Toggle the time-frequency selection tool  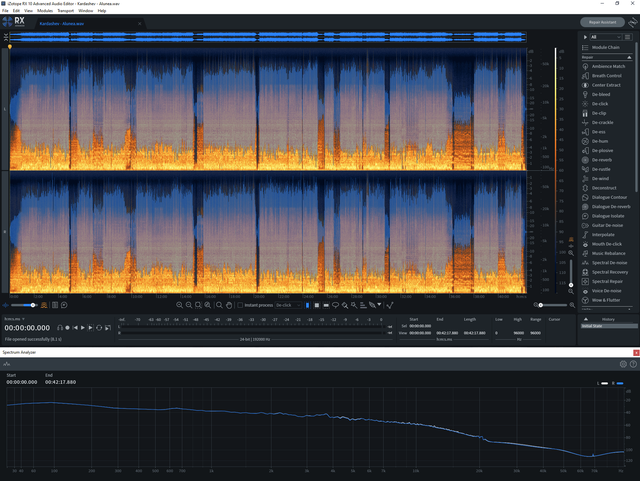tap(317, 305)
